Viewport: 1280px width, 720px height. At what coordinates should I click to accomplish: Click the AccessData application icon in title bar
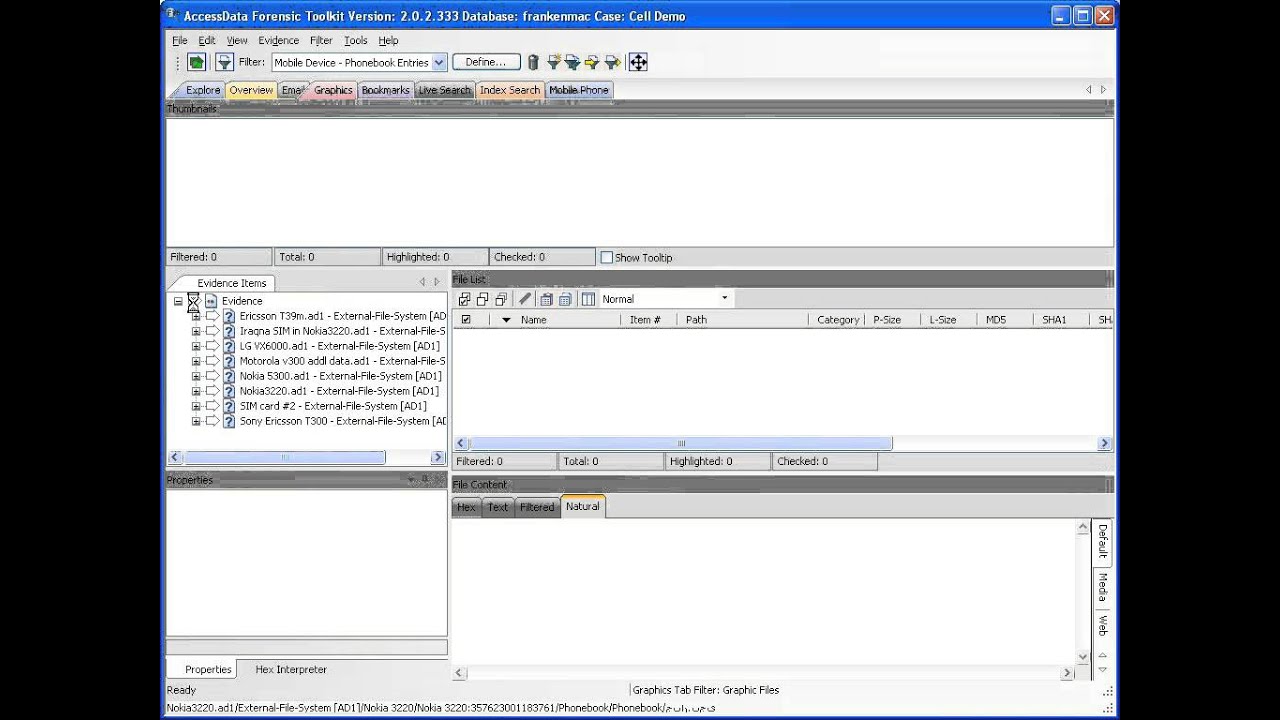tap(173, 15)
